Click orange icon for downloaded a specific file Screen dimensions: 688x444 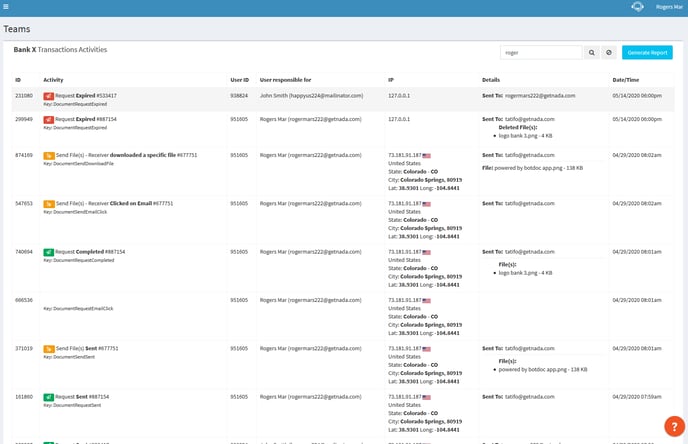(49, 155)
